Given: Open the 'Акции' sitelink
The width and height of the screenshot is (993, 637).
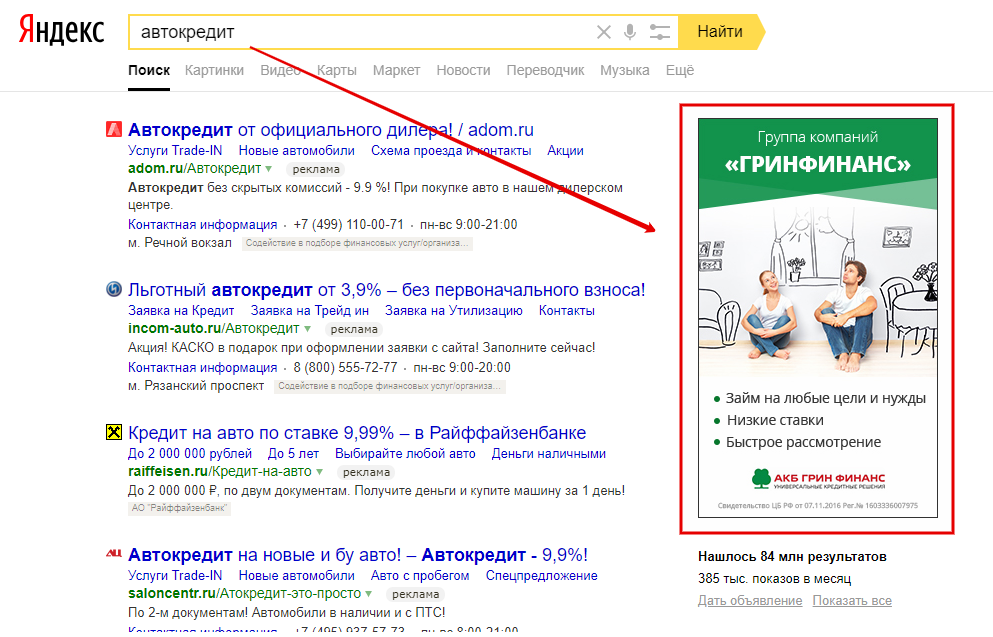Looking at the screenshot, I should [566, 151].
